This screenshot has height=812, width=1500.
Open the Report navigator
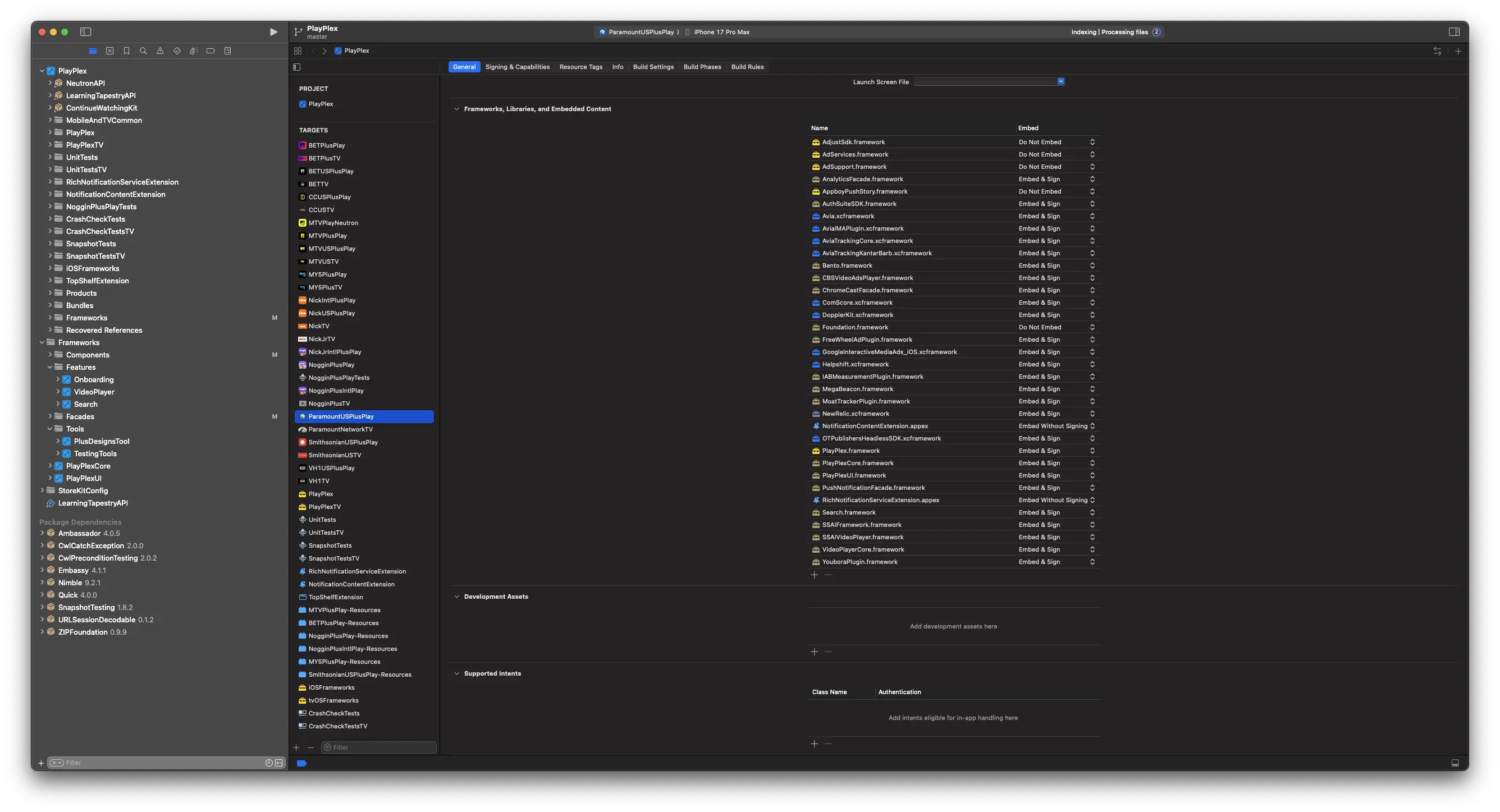[228, 51]
